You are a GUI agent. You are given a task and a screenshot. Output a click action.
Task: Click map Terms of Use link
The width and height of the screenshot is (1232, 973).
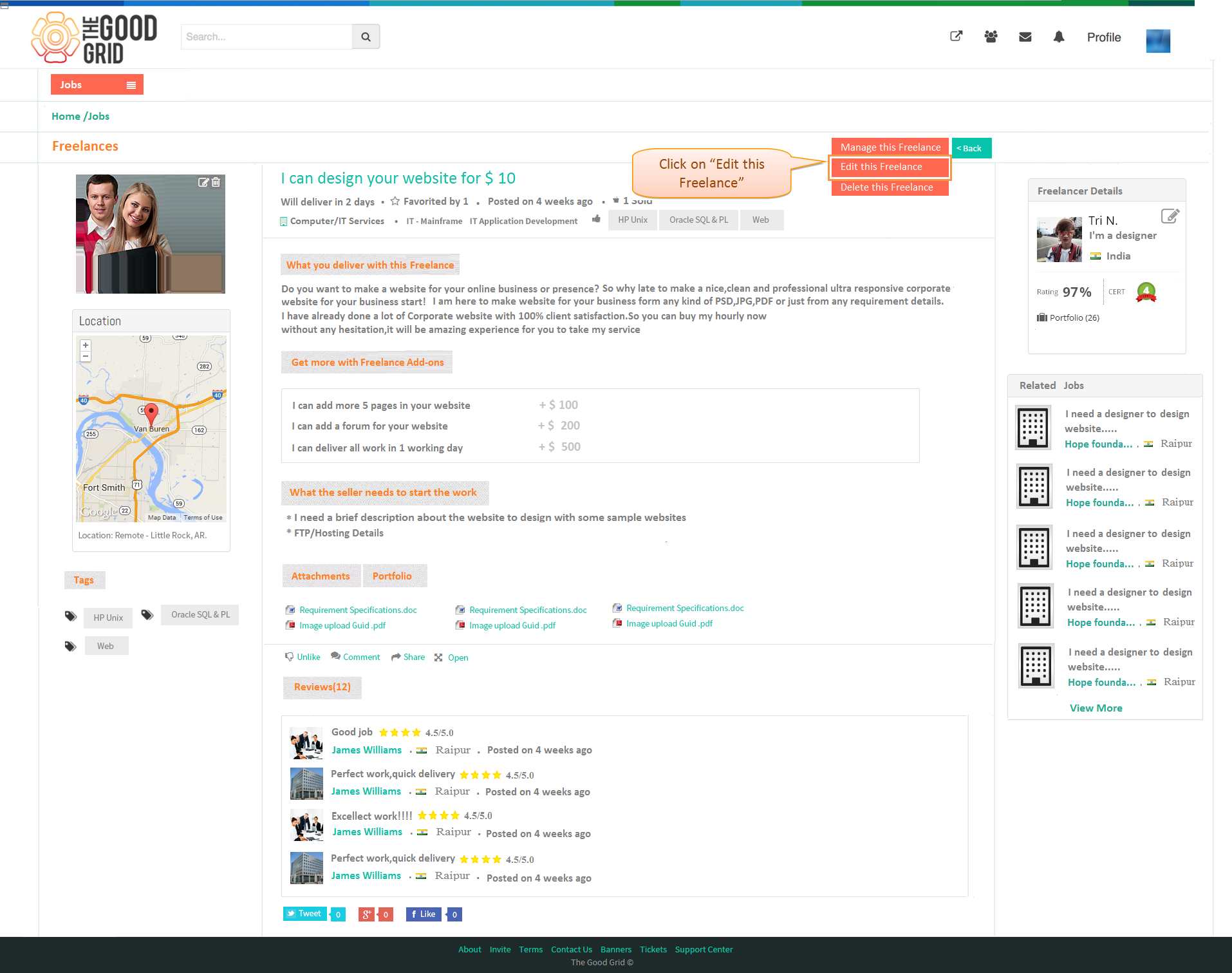coord(203,517)
